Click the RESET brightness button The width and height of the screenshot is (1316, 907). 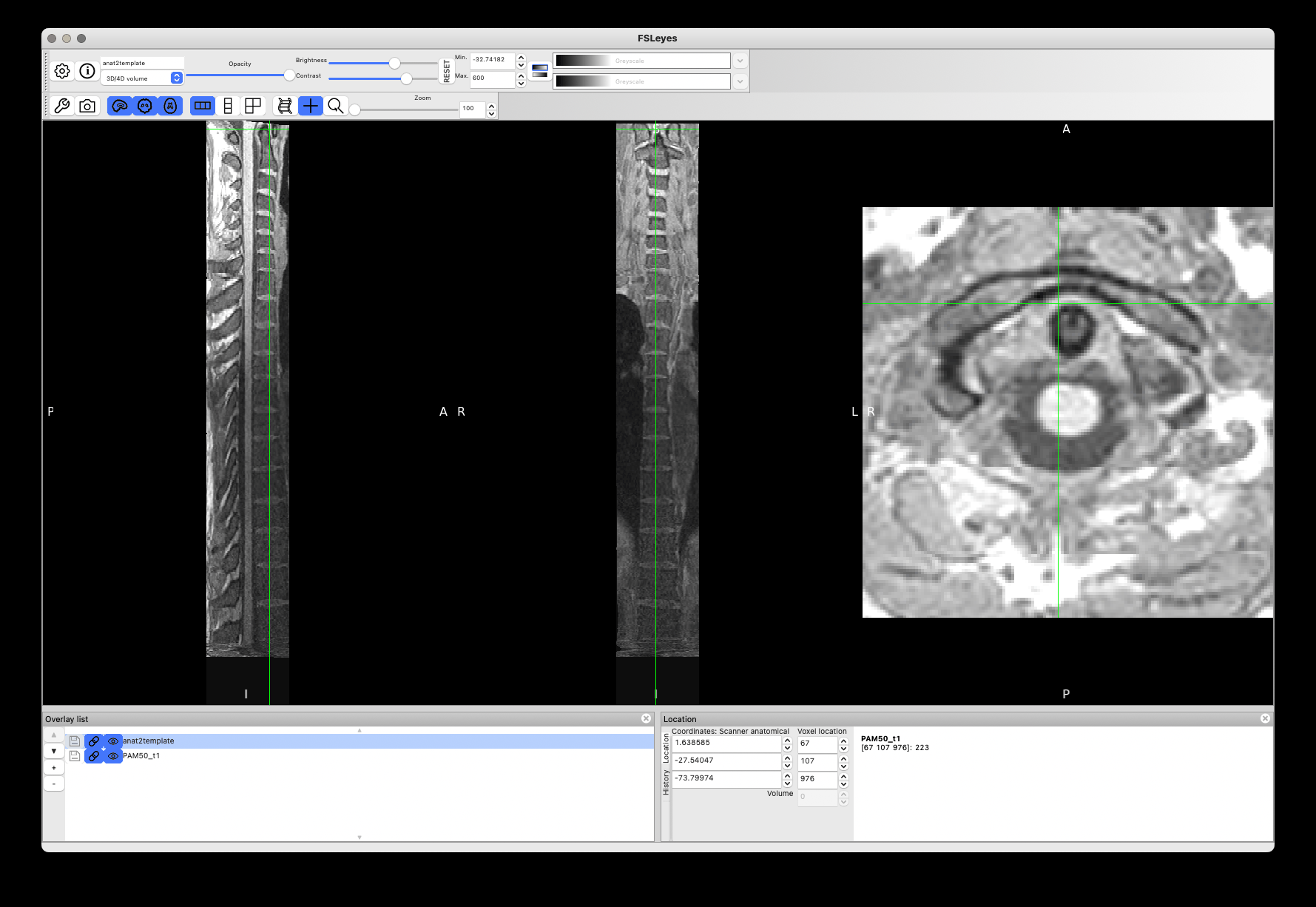tap(448, 70)
